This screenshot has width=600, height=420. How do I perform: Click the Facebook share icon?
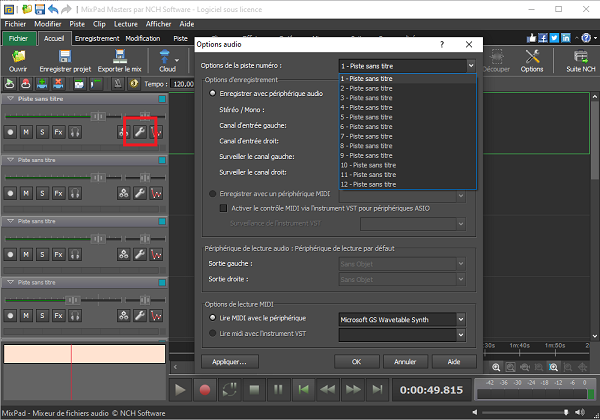tap(543, 38)
